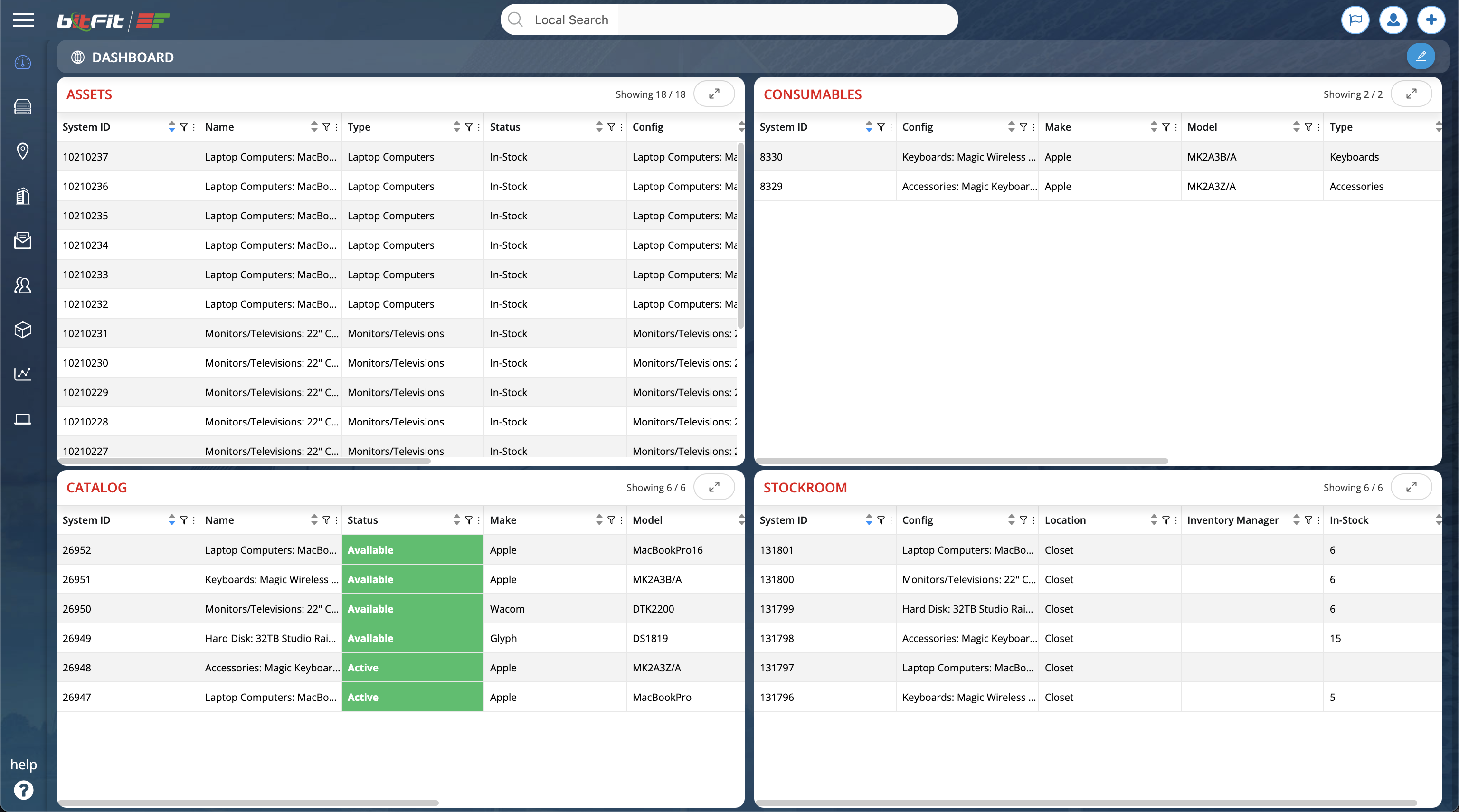The height and width of the screenshot is (812, 1459).
Task: Expand the Consumables panel to fullscreen
Action: coord(1412,94)
